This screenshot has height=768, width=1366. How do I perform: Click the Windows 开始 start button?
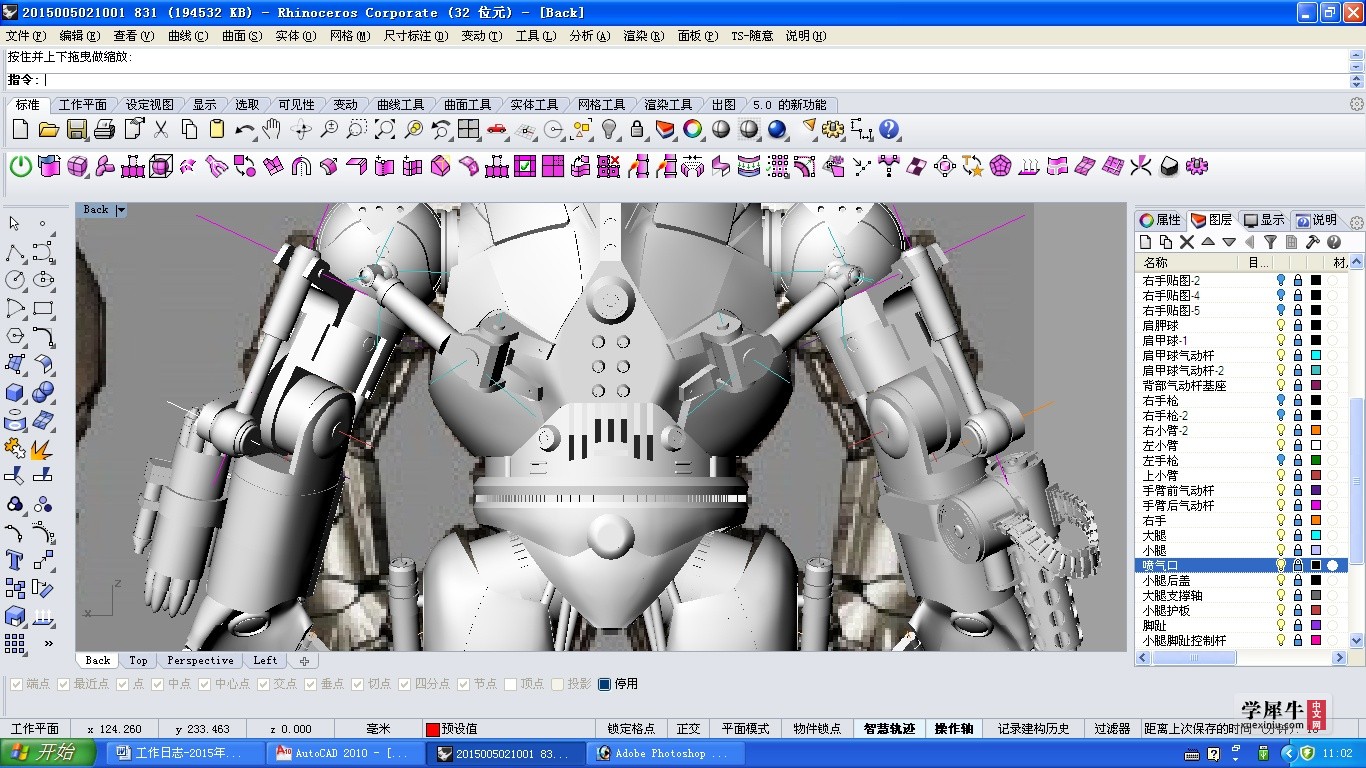point(48,753)
